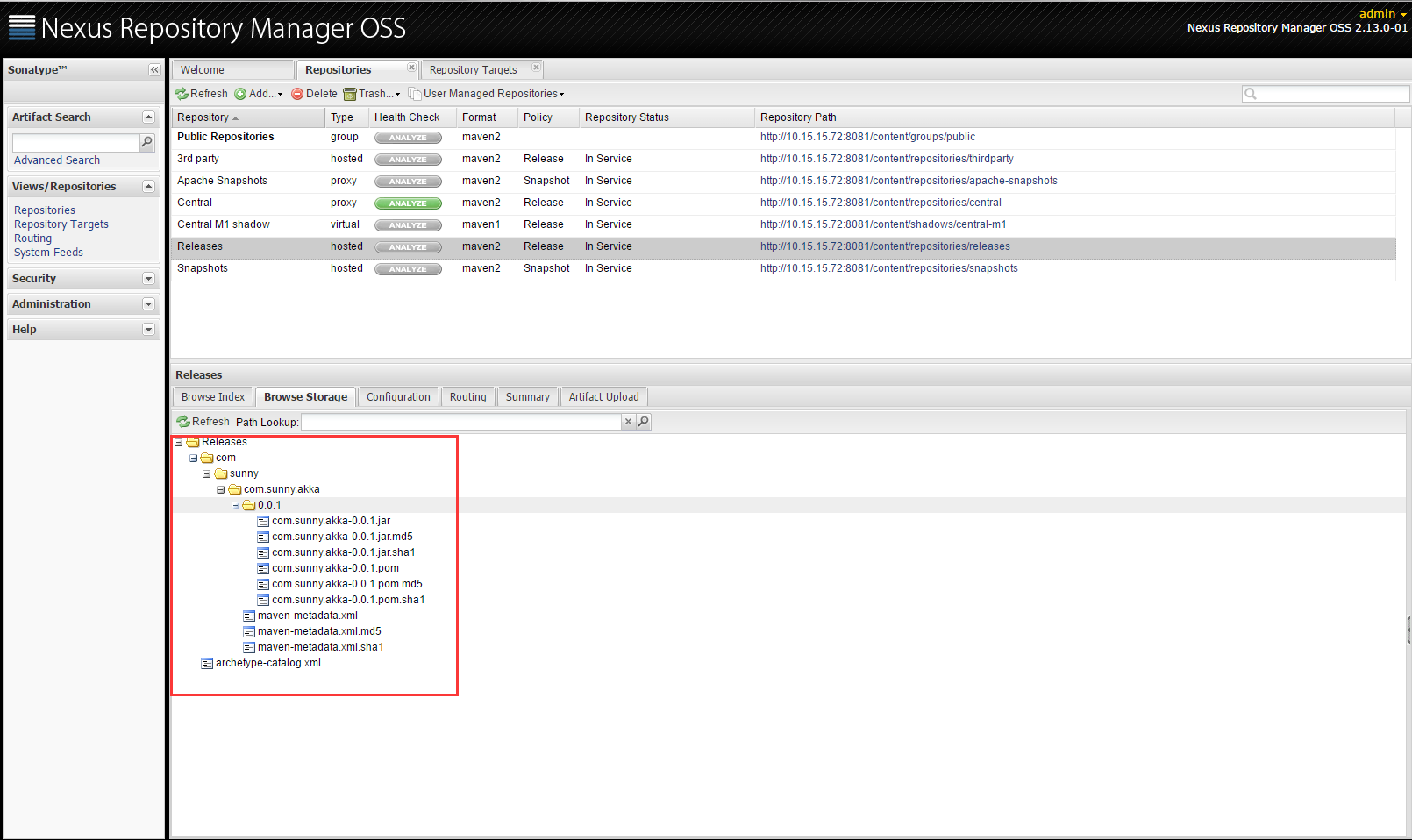The image size is (1412, 840).
Task: Refresh the repositories list
Action: click(201, 94)
